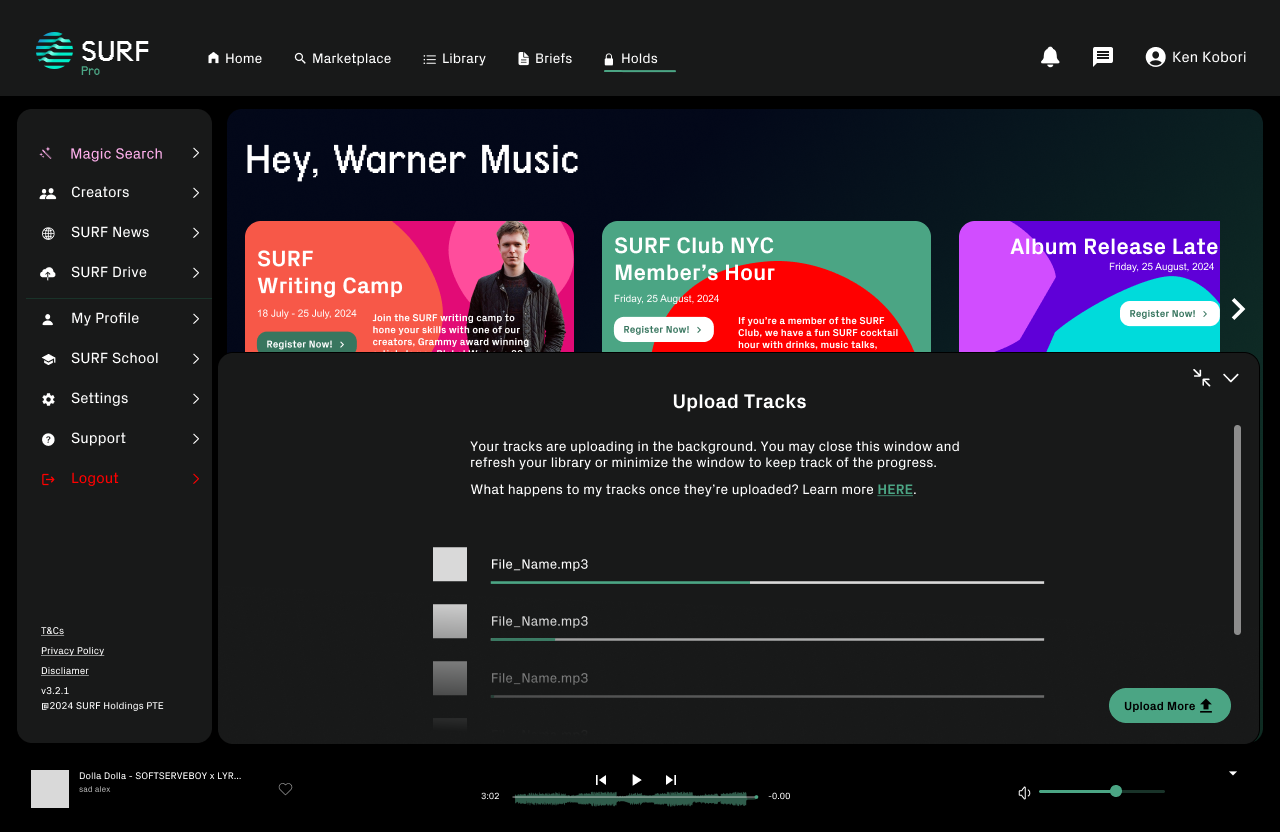
Task: Expand the Creators chevron
Action: click(196, 193)
